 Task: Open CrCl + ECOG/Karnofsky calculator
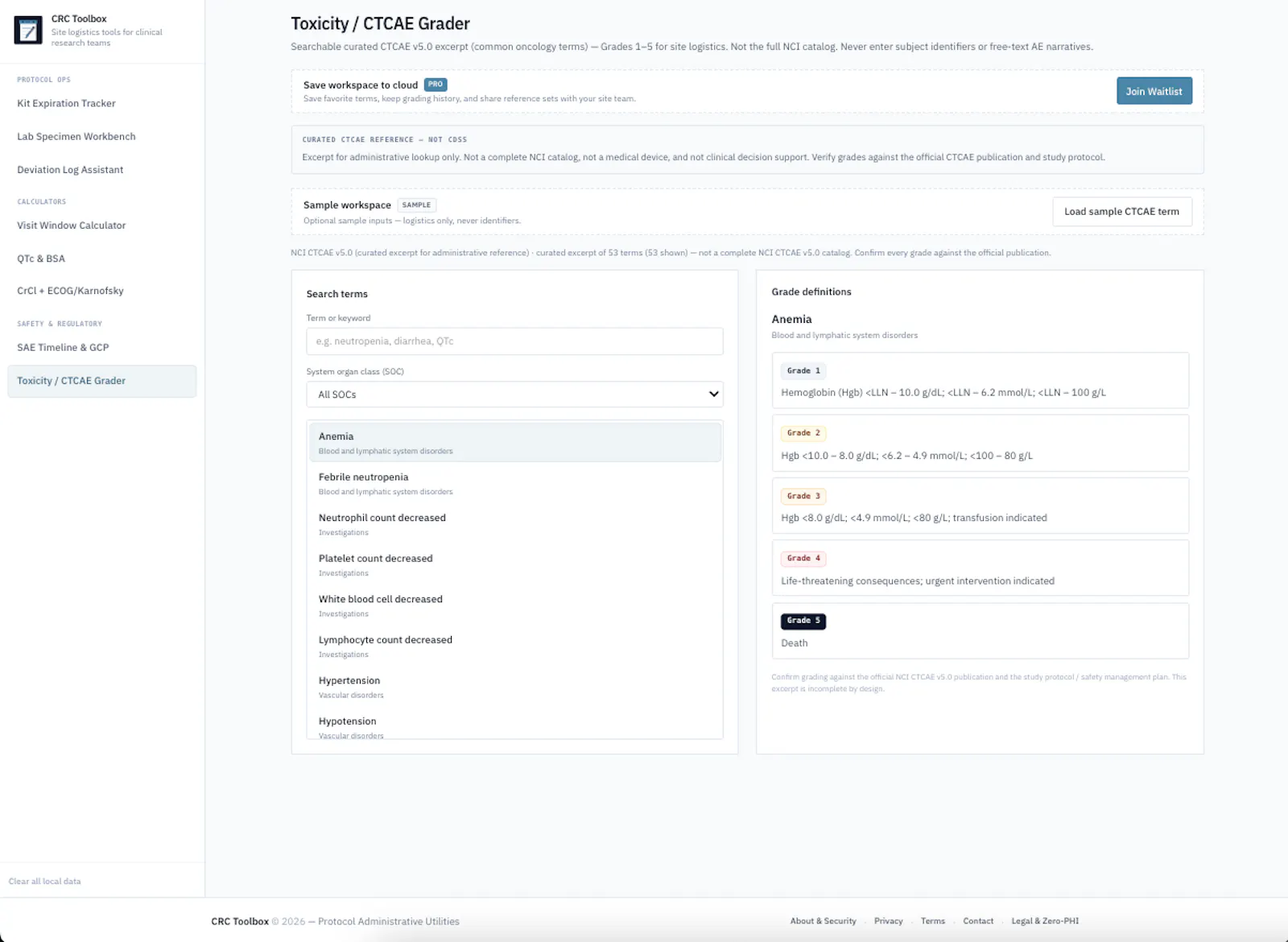click(70, 291)
